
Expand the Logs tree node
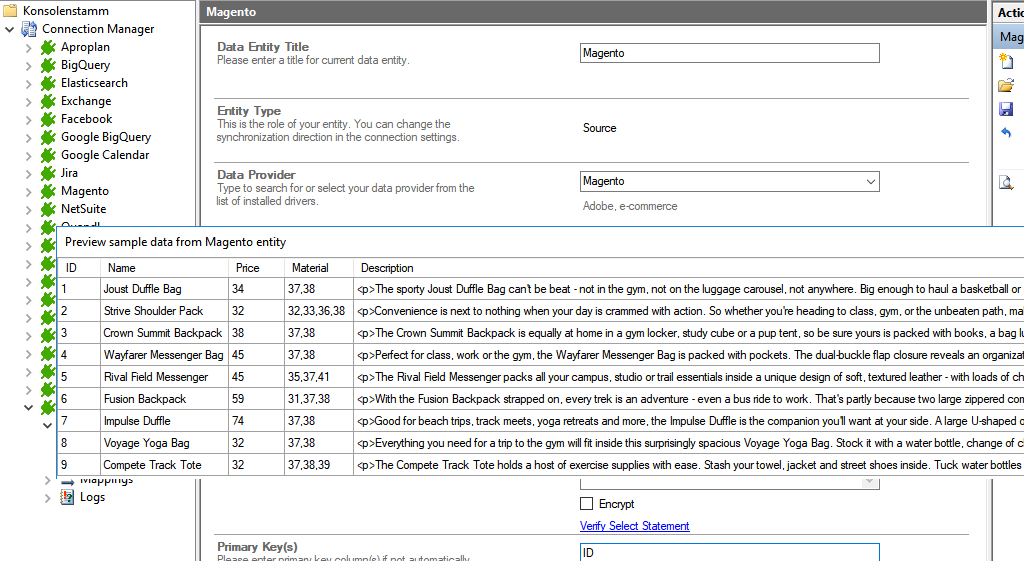pos(47,497)
